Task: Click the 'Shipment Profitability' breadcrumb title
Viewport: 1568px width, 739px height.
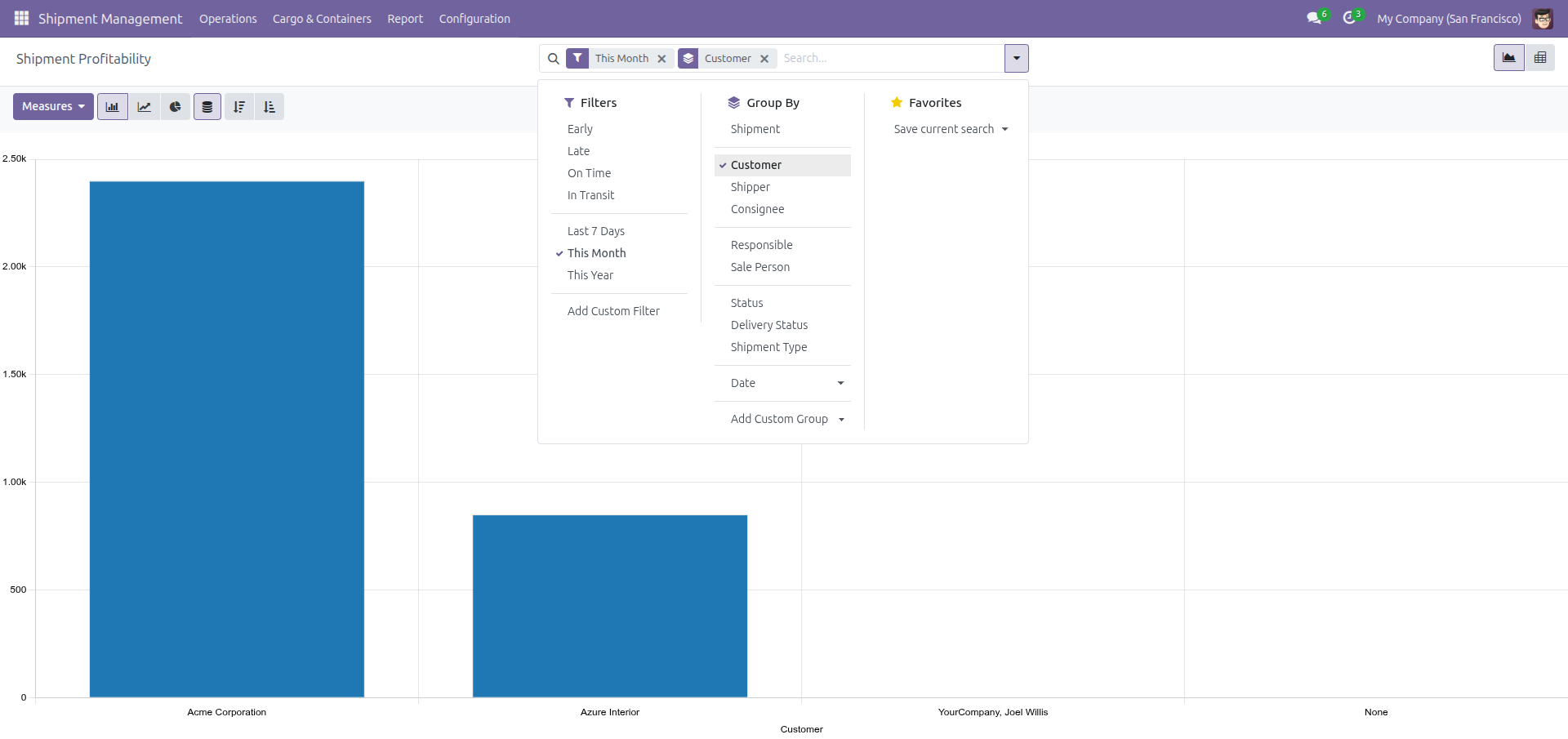Action: [83, 59]
